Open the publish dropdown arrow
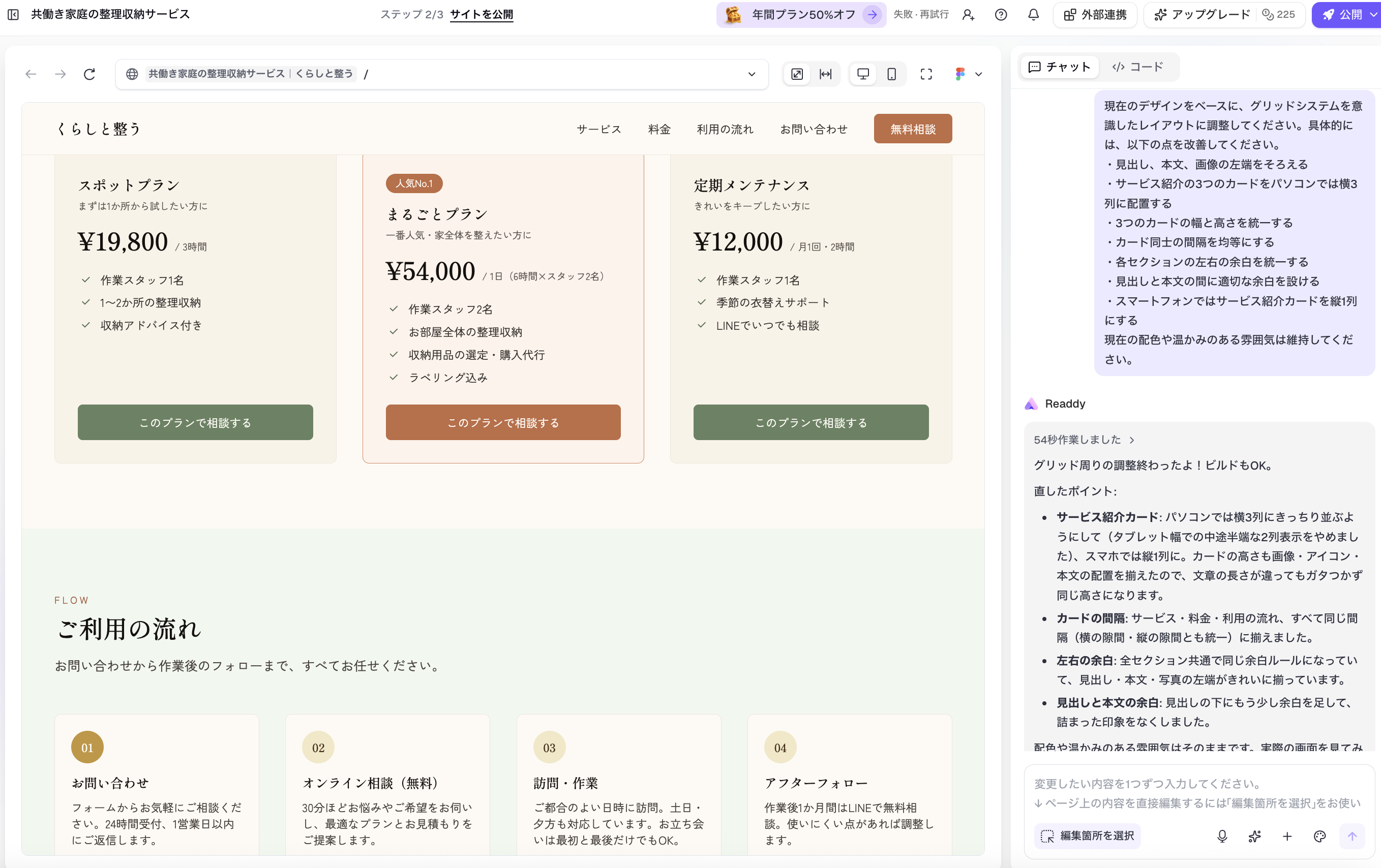The width and height of the screenshot is (1381, 868). [x=1373, y=15]
